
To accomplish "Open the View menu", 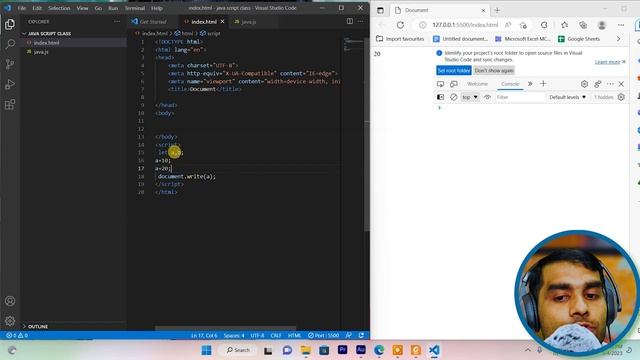I will click(x=82, y=8).
